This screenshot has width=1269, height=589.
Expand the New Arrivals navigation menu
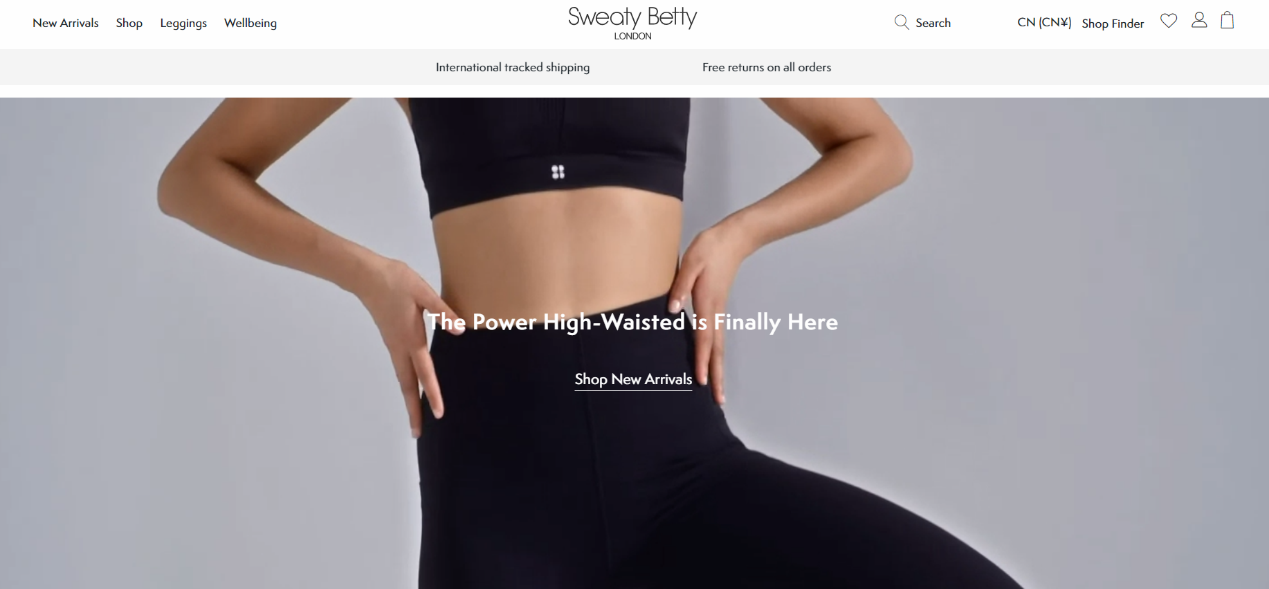click(65, 23)
